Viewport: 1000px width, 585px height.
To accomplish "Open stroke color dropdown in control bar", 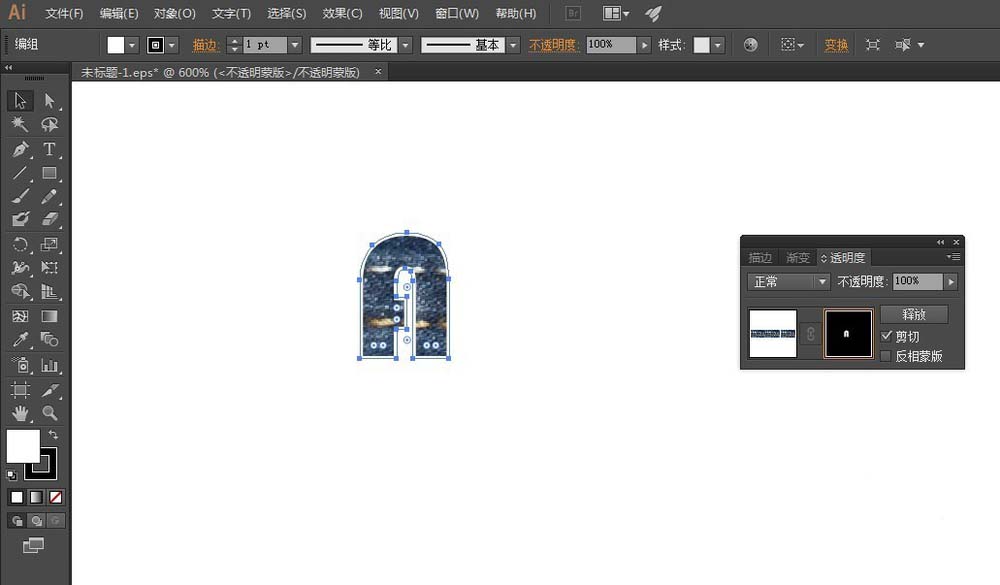I will click(172, 45).
